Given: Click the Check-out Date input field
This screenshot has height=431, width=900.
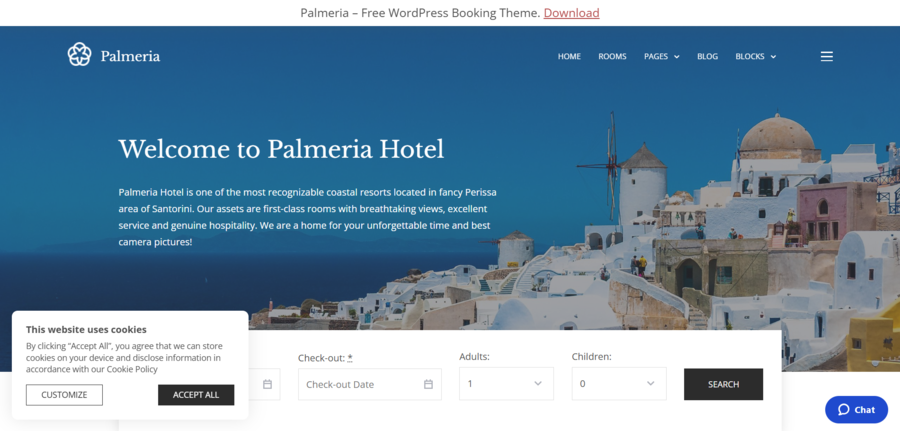Looking at the screenshot, I should [x=370, y=384].
